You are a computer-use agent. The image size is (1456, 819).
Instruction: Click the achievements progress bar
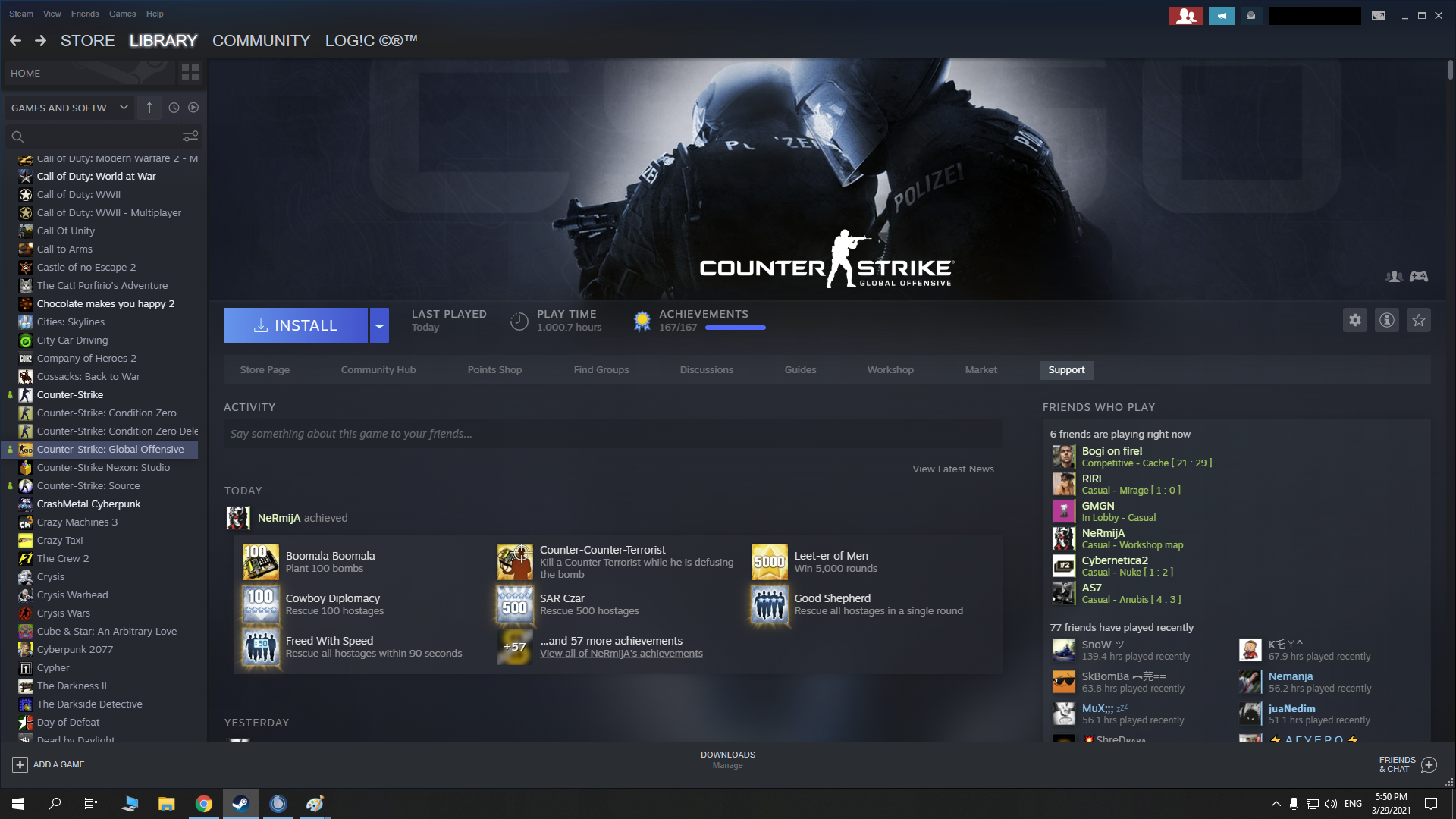pos(735,328)
